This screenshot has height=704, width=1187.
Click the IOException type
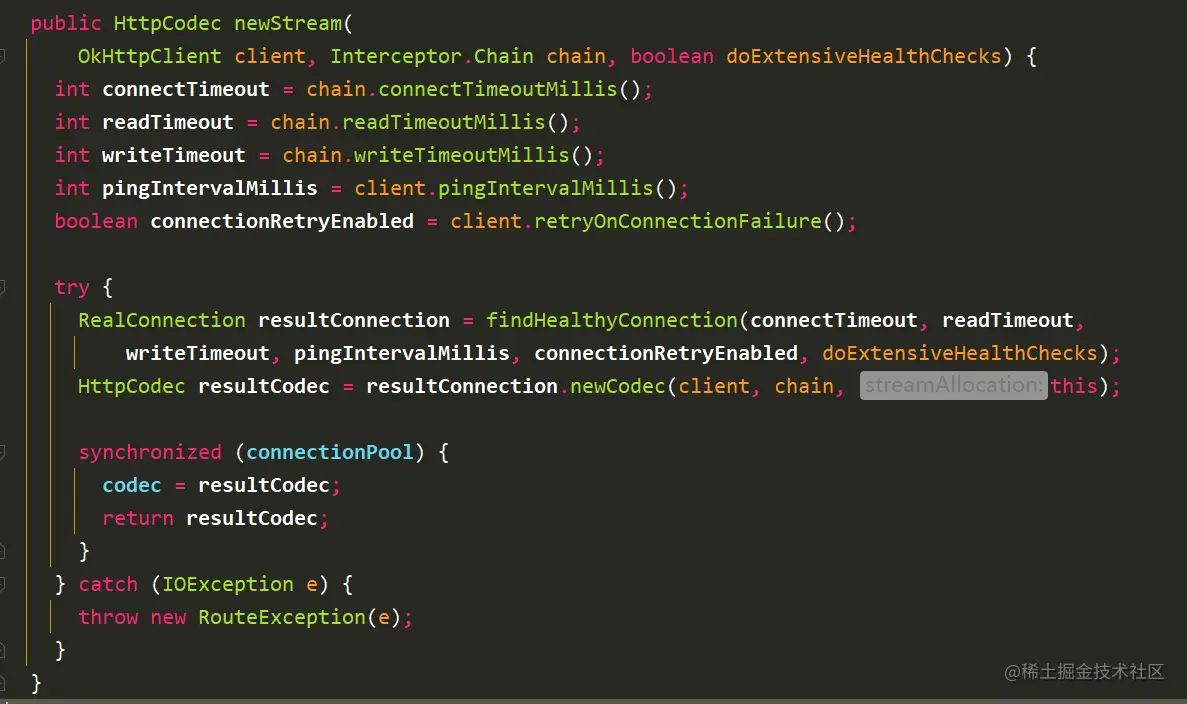pos(228,584)
